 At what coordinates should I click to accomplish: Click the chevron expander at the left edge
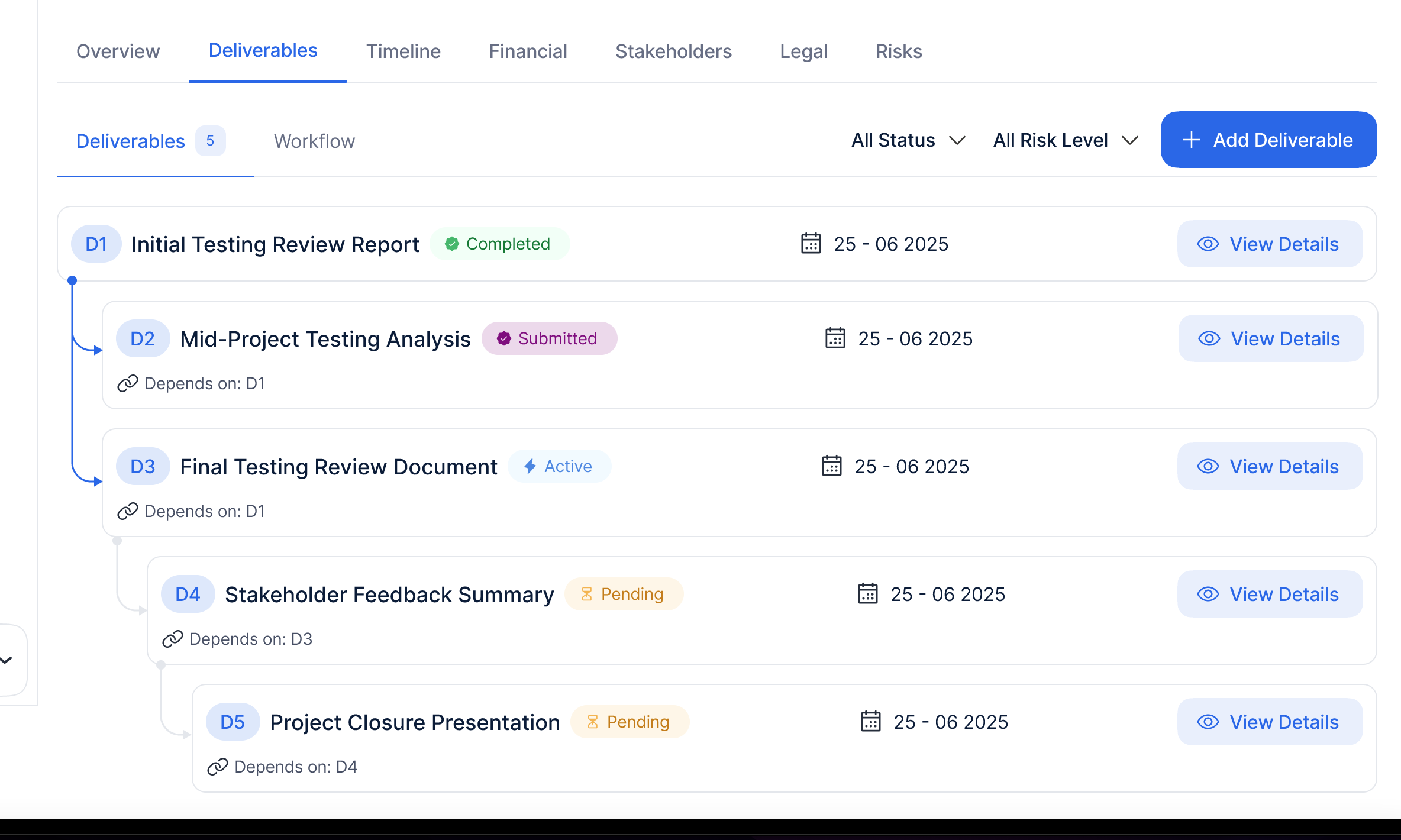[6, 660]
